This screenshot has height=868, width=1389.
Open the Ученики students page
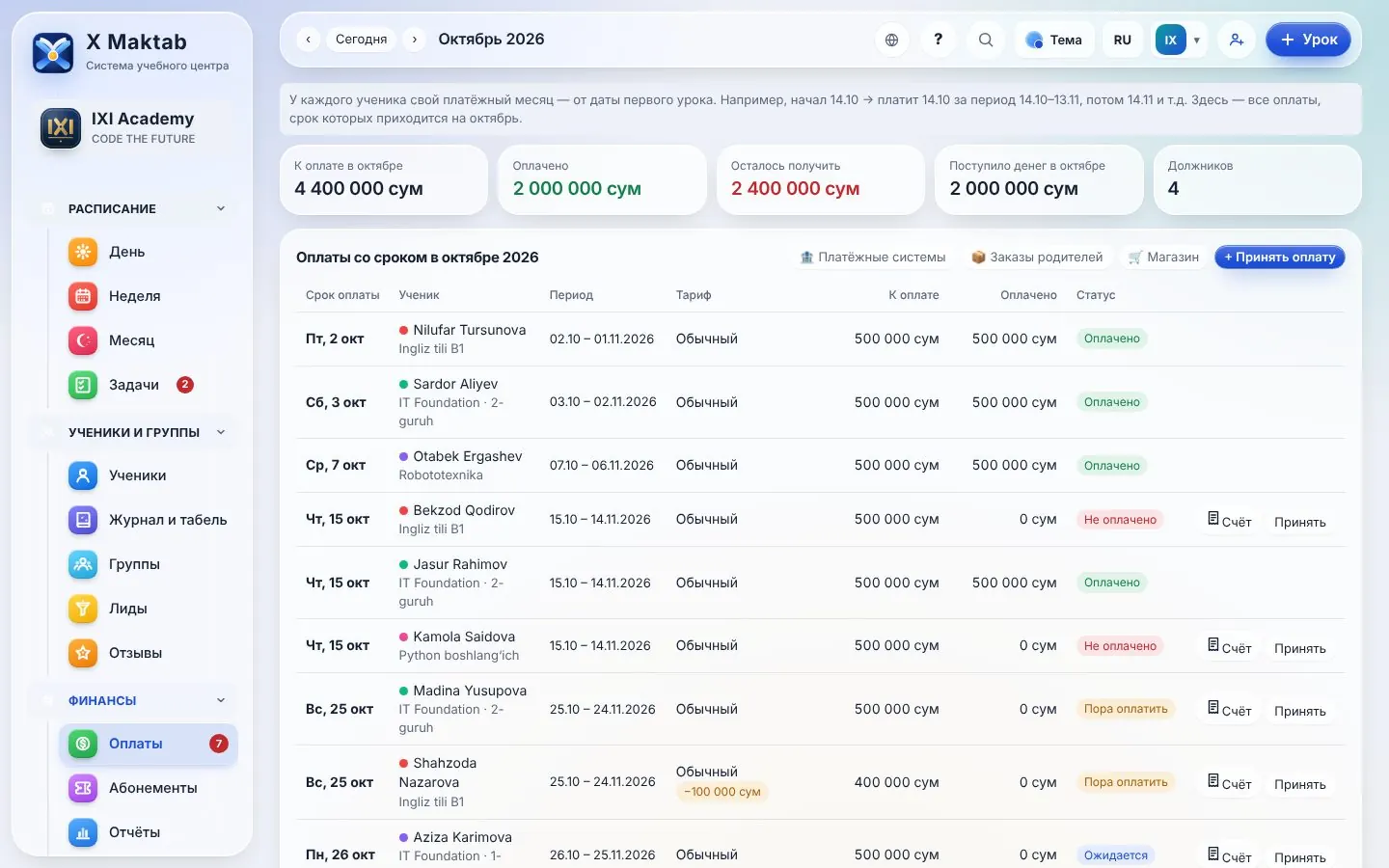tap(149, 475)
